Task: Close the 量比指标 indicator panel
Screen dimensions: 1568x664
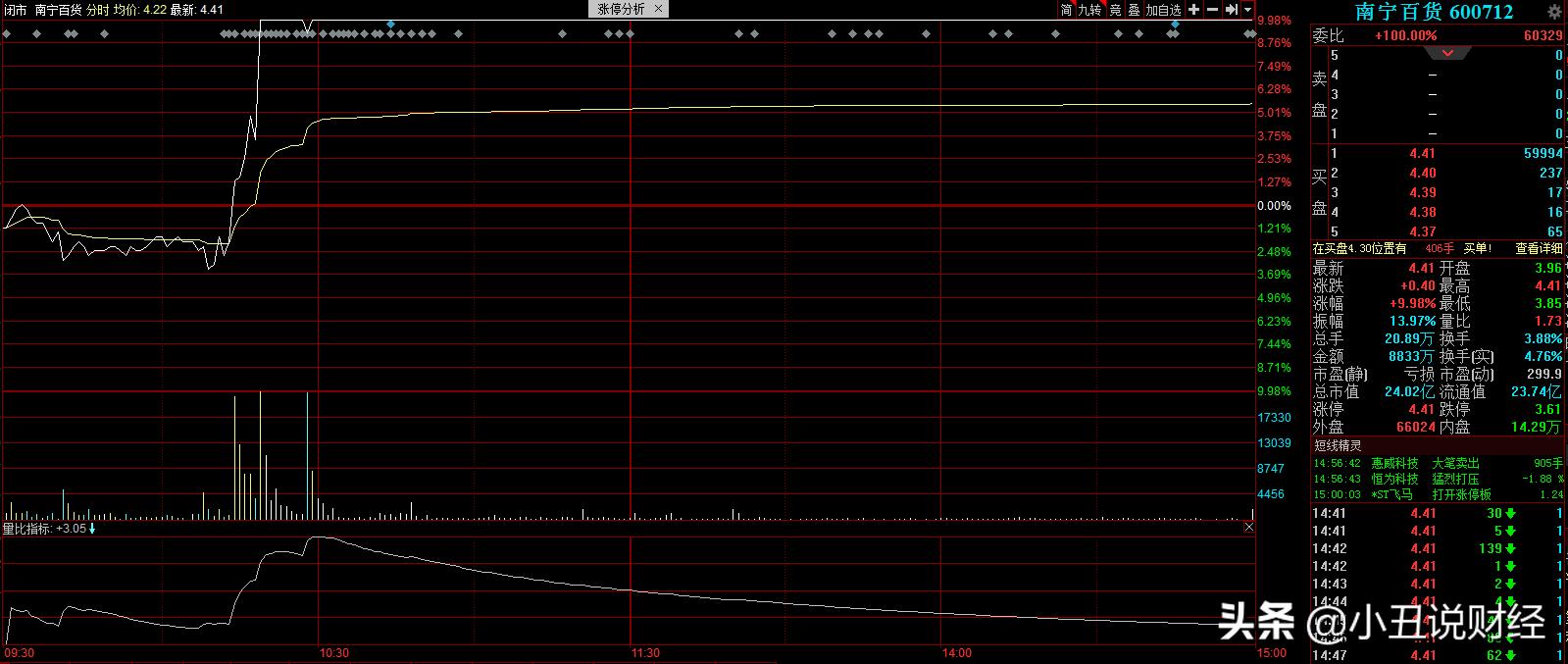Action: (x=1249, y=528)
